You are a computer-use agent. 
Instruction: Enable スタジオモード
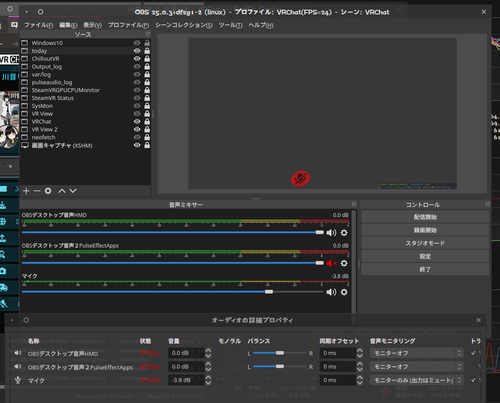(425, 243)
